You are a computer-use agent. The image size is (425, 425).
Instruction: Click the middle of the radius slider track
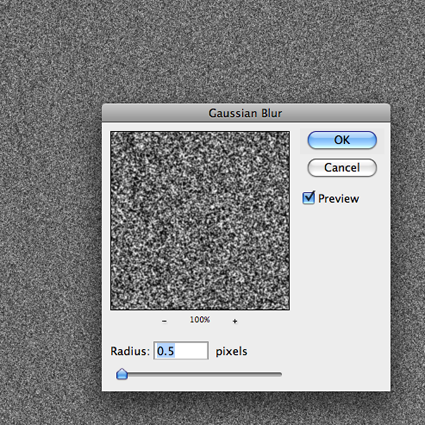point(199,374)
